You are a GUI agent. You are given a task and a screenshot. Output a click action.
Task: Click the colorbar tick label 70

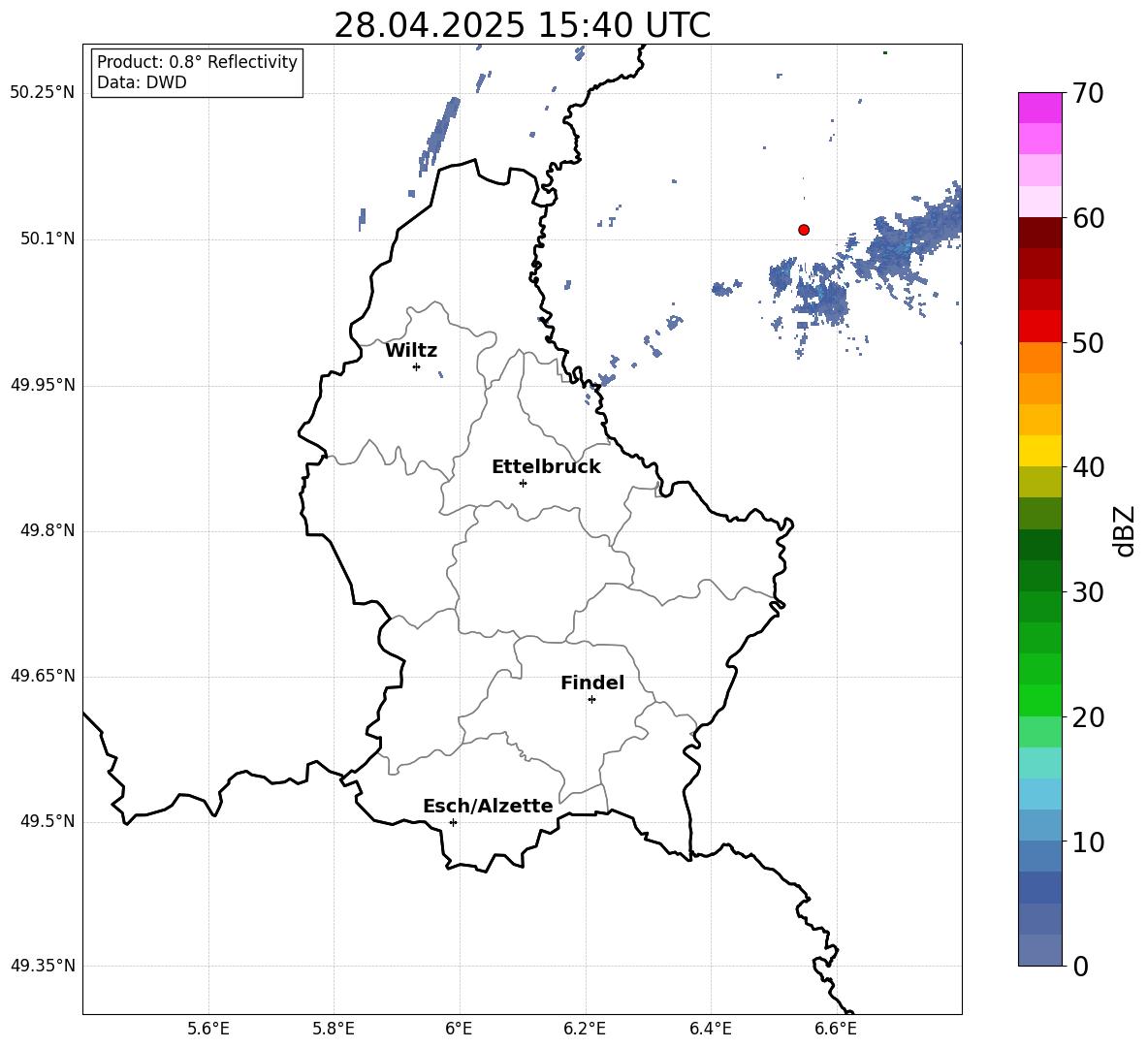pyautogui.click(x=1088, y=93)
